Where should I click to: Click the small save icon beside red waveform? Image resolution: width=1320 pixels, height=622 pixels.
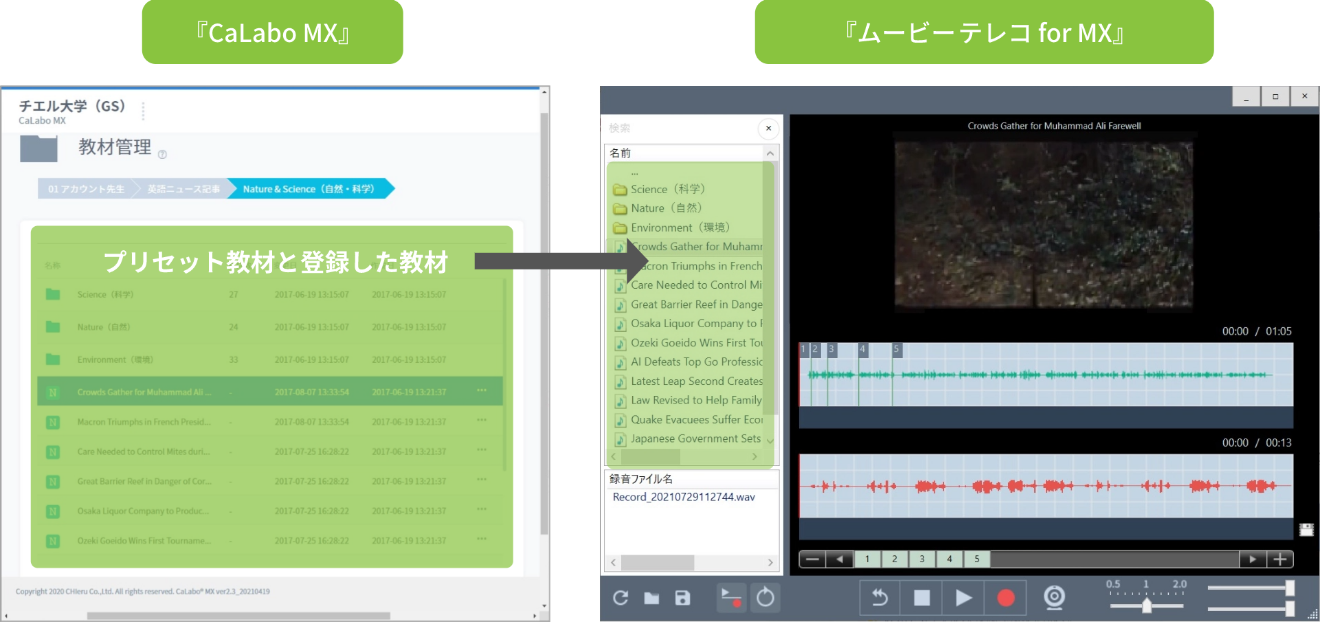click(x=1306, y=530)
